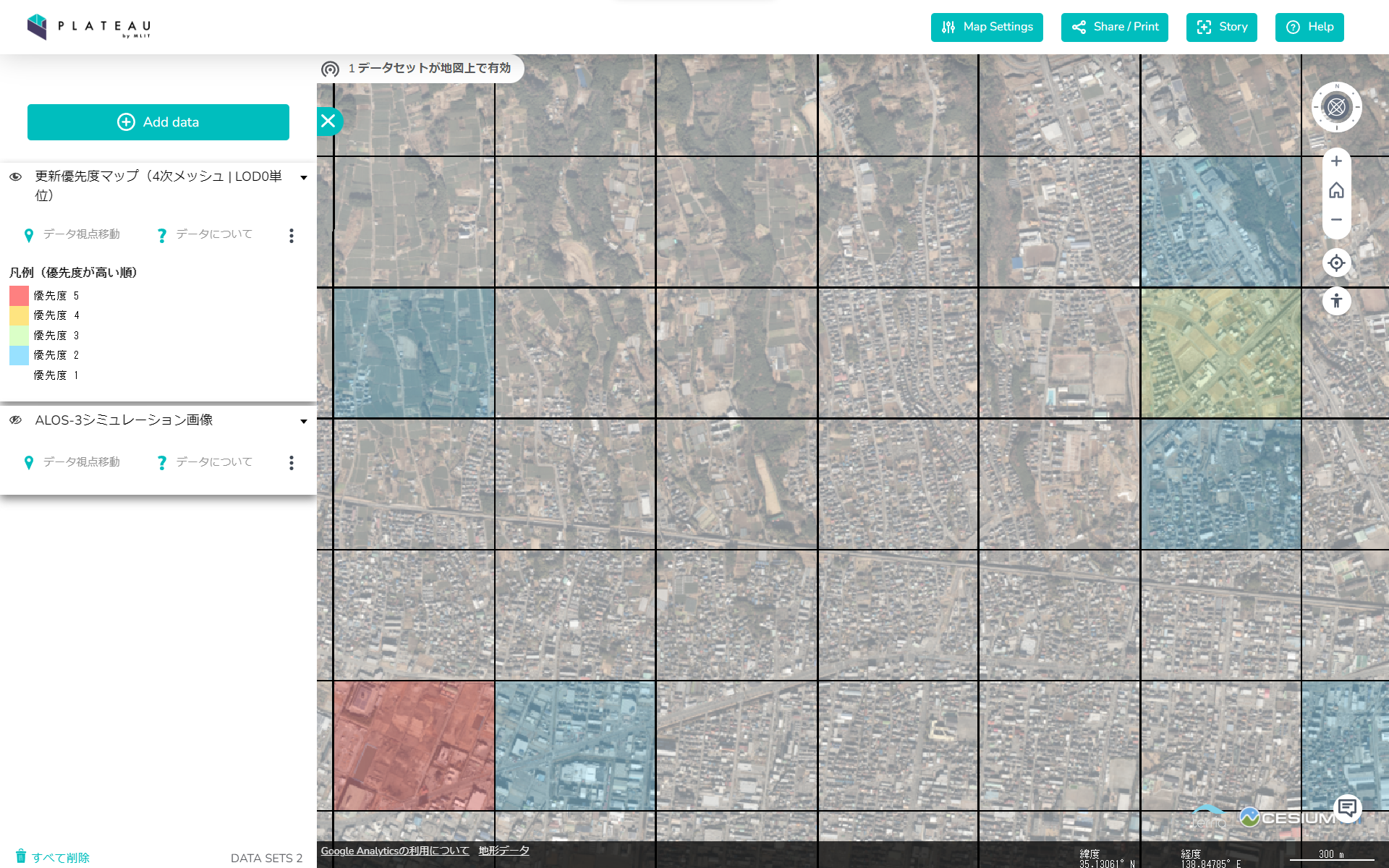Open the Story menu

pyautogui.click(x=1221, y=27)
